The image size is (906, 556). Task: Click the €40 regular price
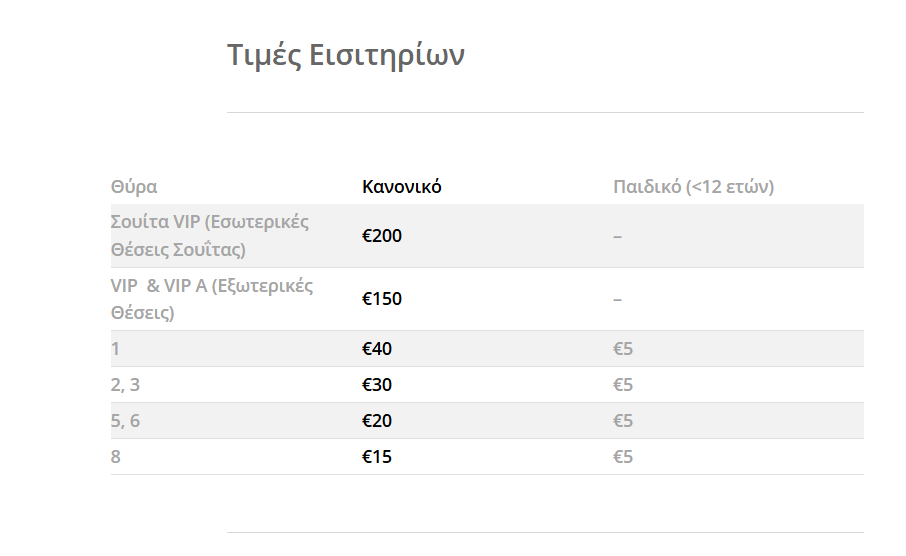(x=377, y=349)
